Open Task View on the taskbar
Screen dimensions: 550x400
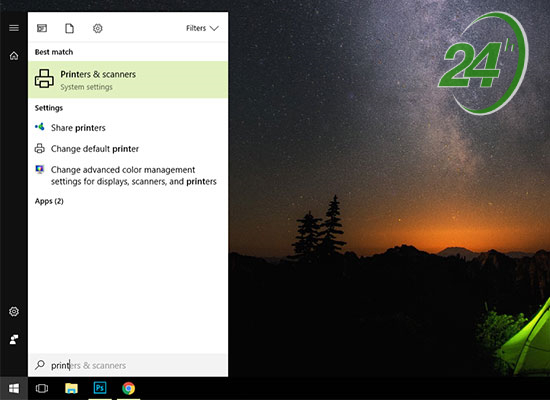42,388
